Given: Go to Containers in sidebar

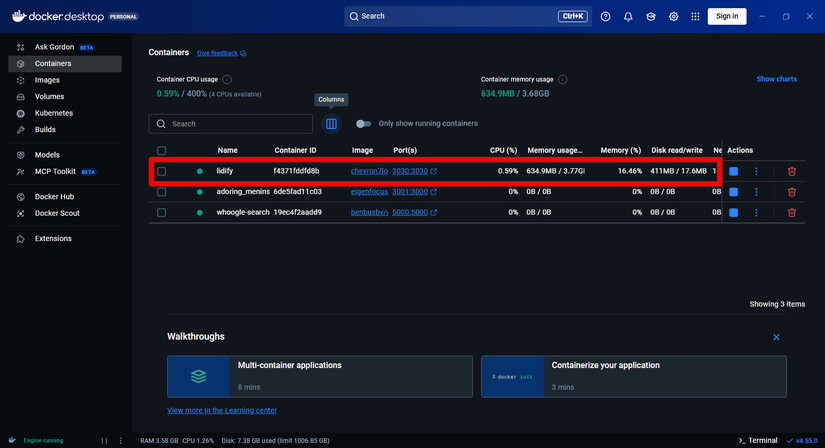Looking at the screenshot, I should [x=65, y=64].
